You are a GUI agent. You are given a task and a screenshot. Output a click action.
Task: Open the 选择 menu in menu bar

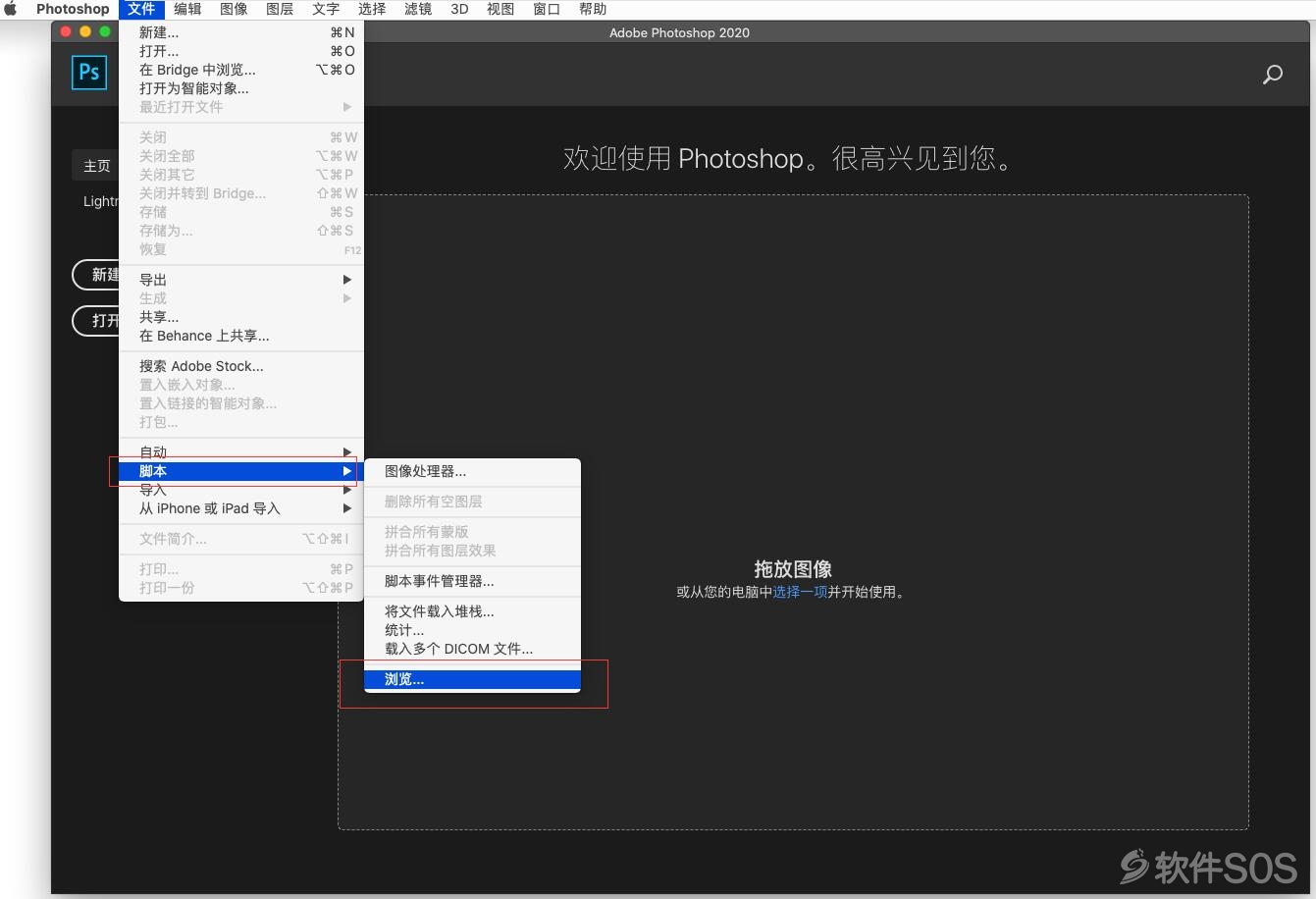pos(372,9)
